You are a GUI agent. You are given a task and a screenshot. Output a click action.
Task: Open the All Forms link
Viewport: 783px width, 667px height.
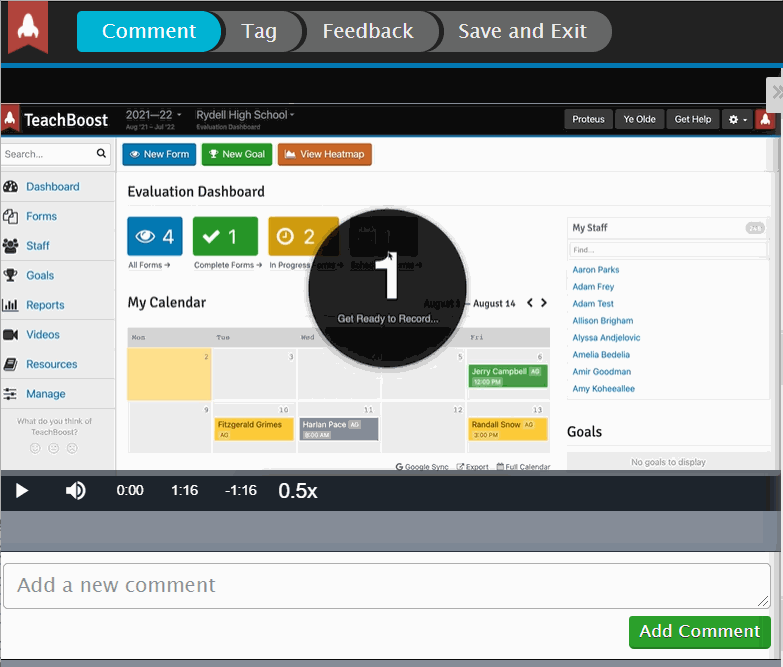tap(149, 265)
